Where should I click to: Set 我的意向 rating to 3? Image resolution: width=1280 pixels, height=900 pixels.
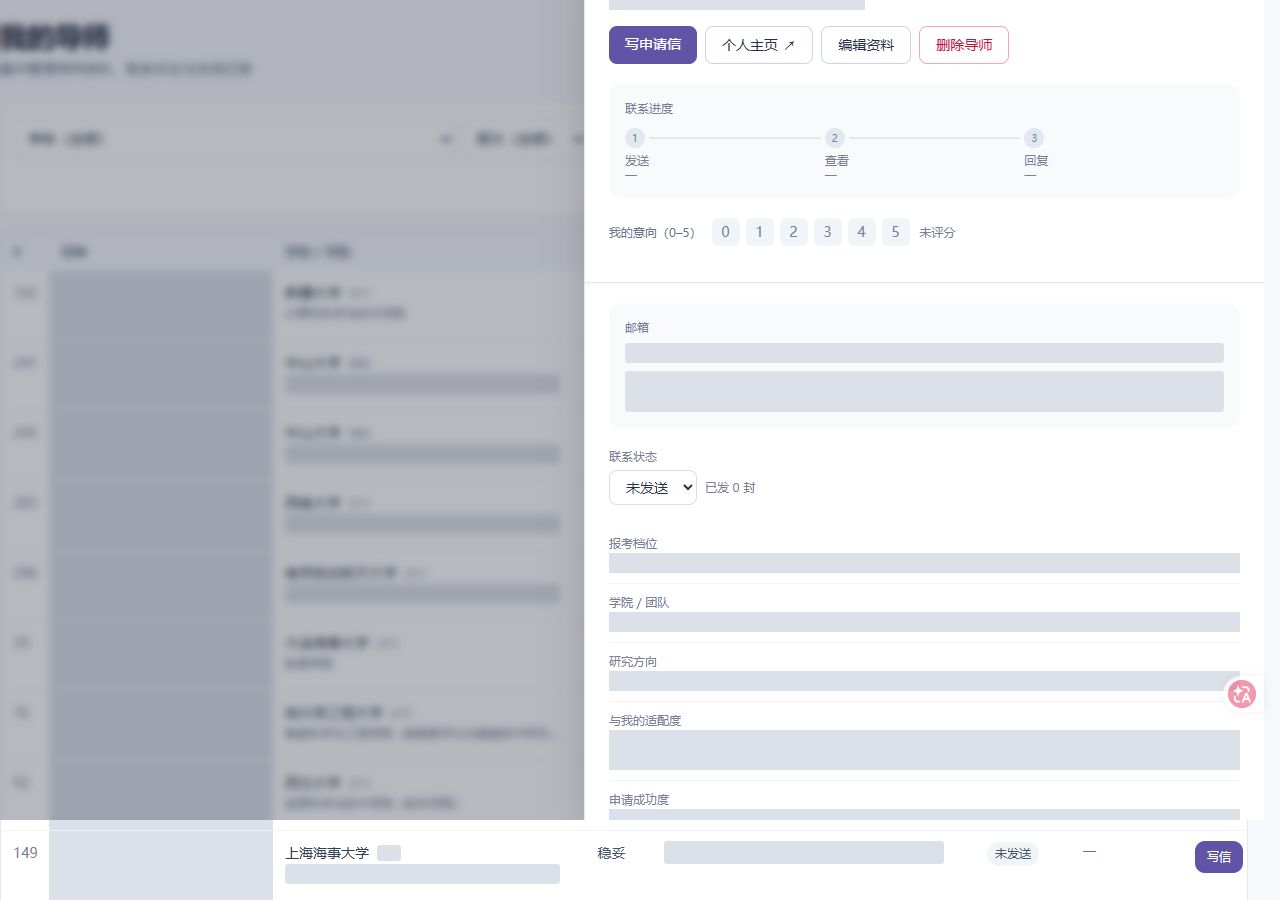[x=828, y=232]
